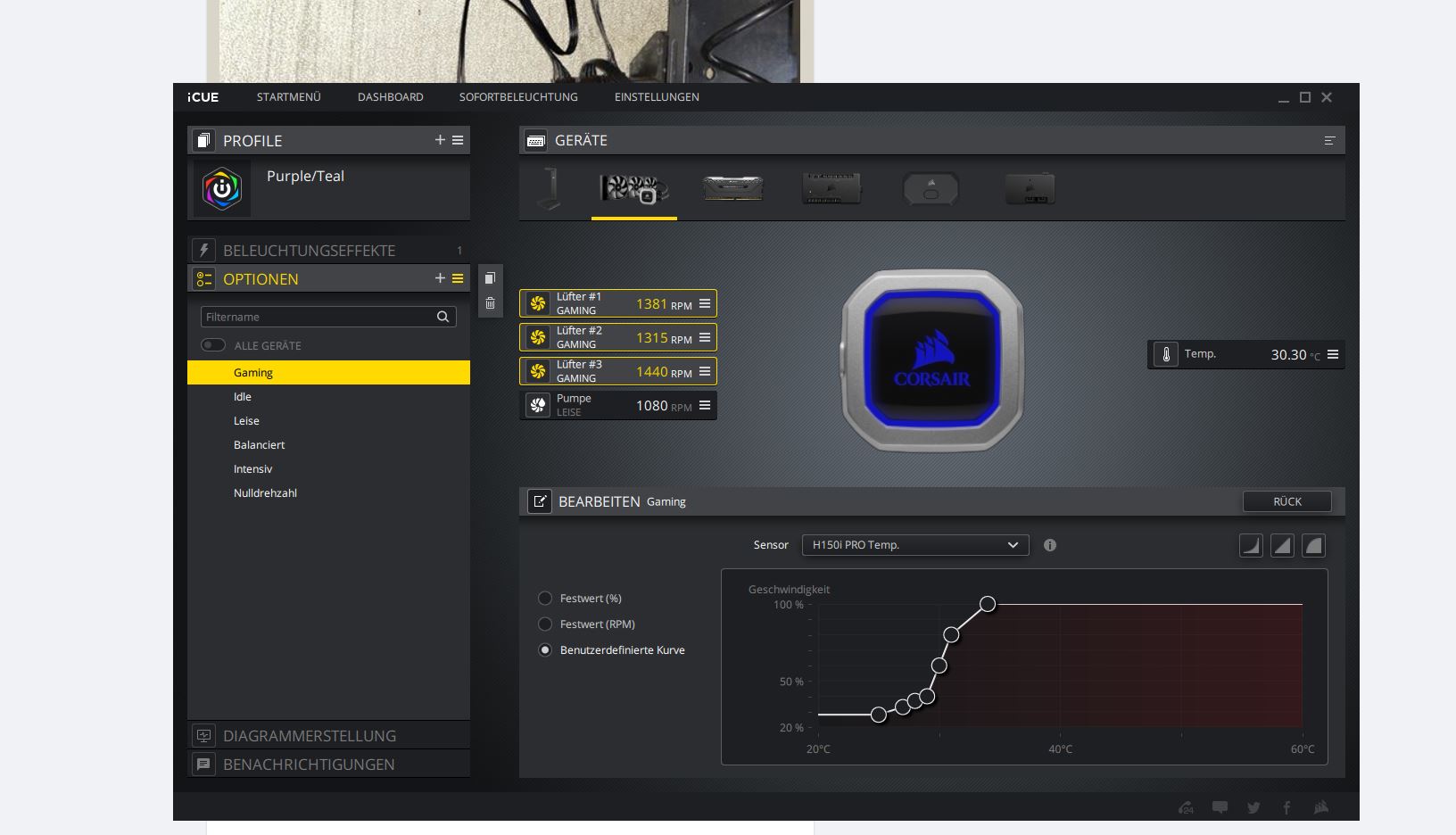Apply the first (quiet) curve preset shape
This screenshot has height=835, width=1456.
(1251, 545)
